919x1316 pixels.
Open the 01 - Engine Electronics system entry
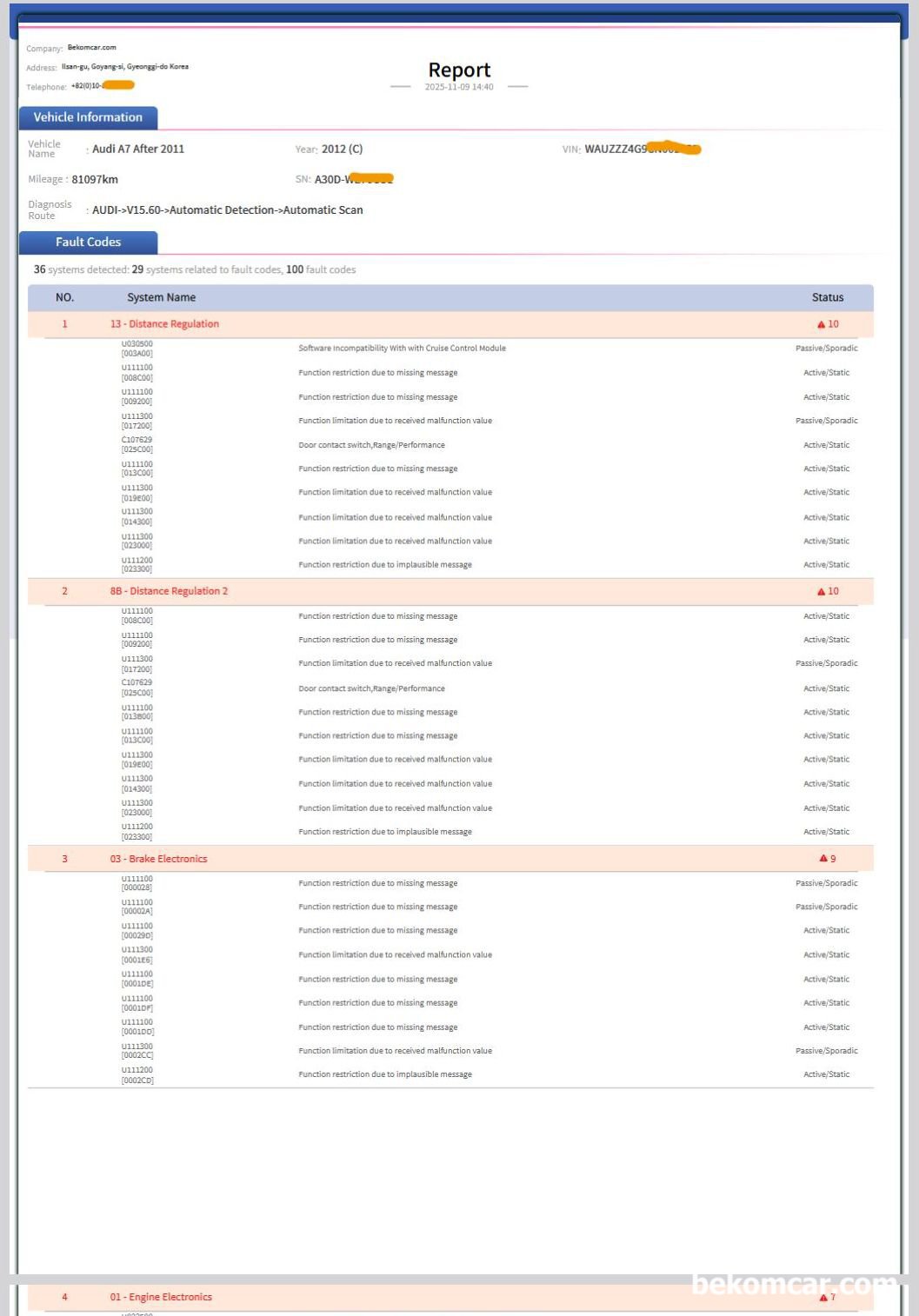(x=161, y=1297)
